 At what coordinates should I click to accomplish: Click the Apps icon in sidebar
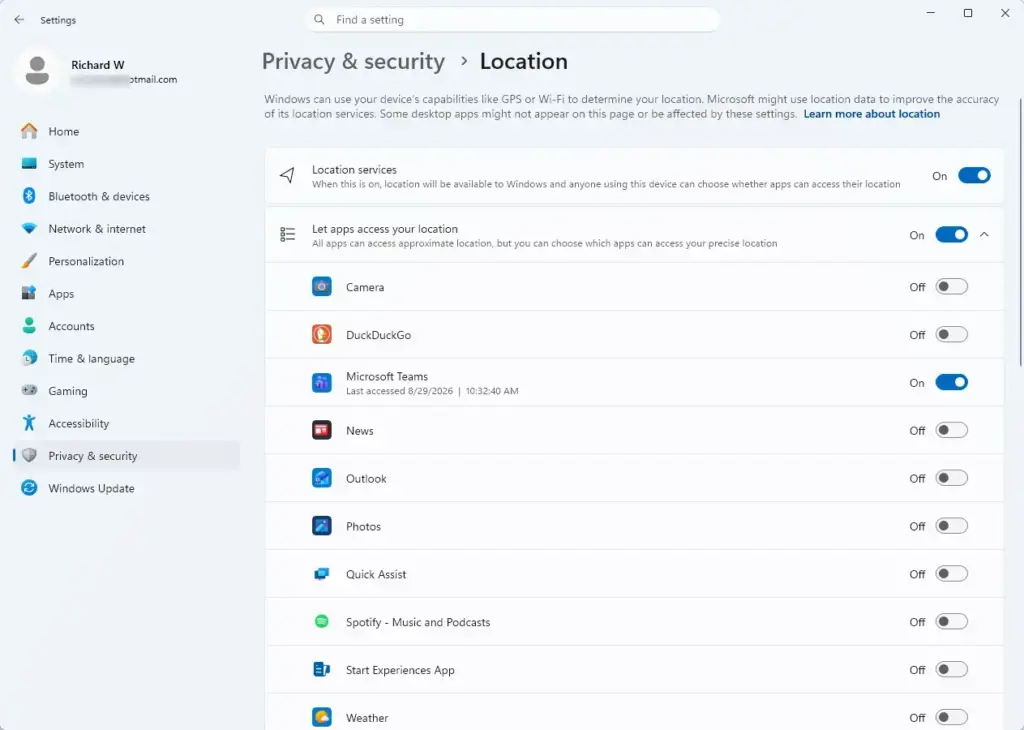coord(29,293)
